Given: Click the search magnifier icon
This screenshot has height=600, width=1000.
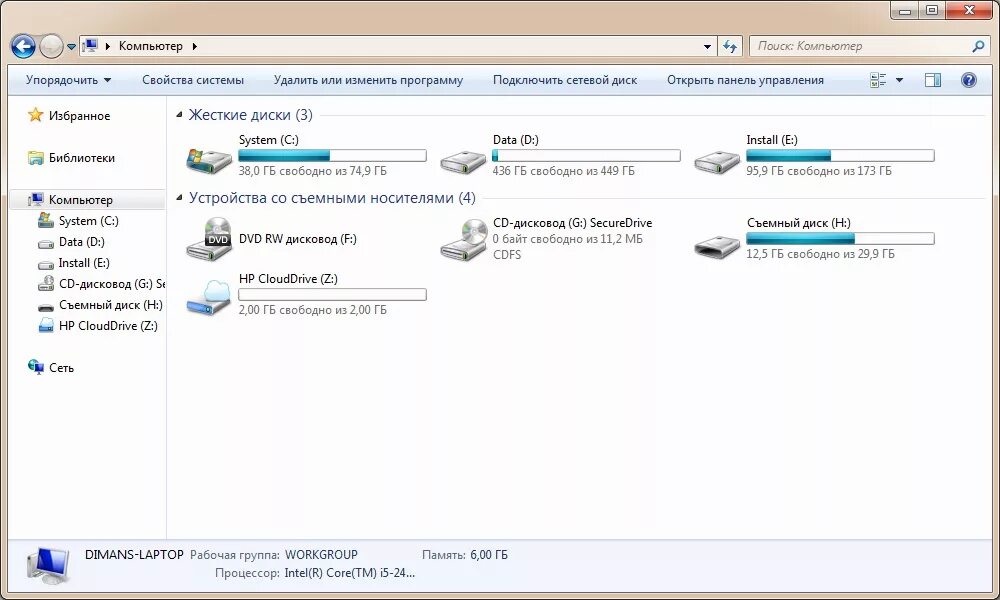Looking at the screenshot, I should pyautogui.click(x=978, y=46).
